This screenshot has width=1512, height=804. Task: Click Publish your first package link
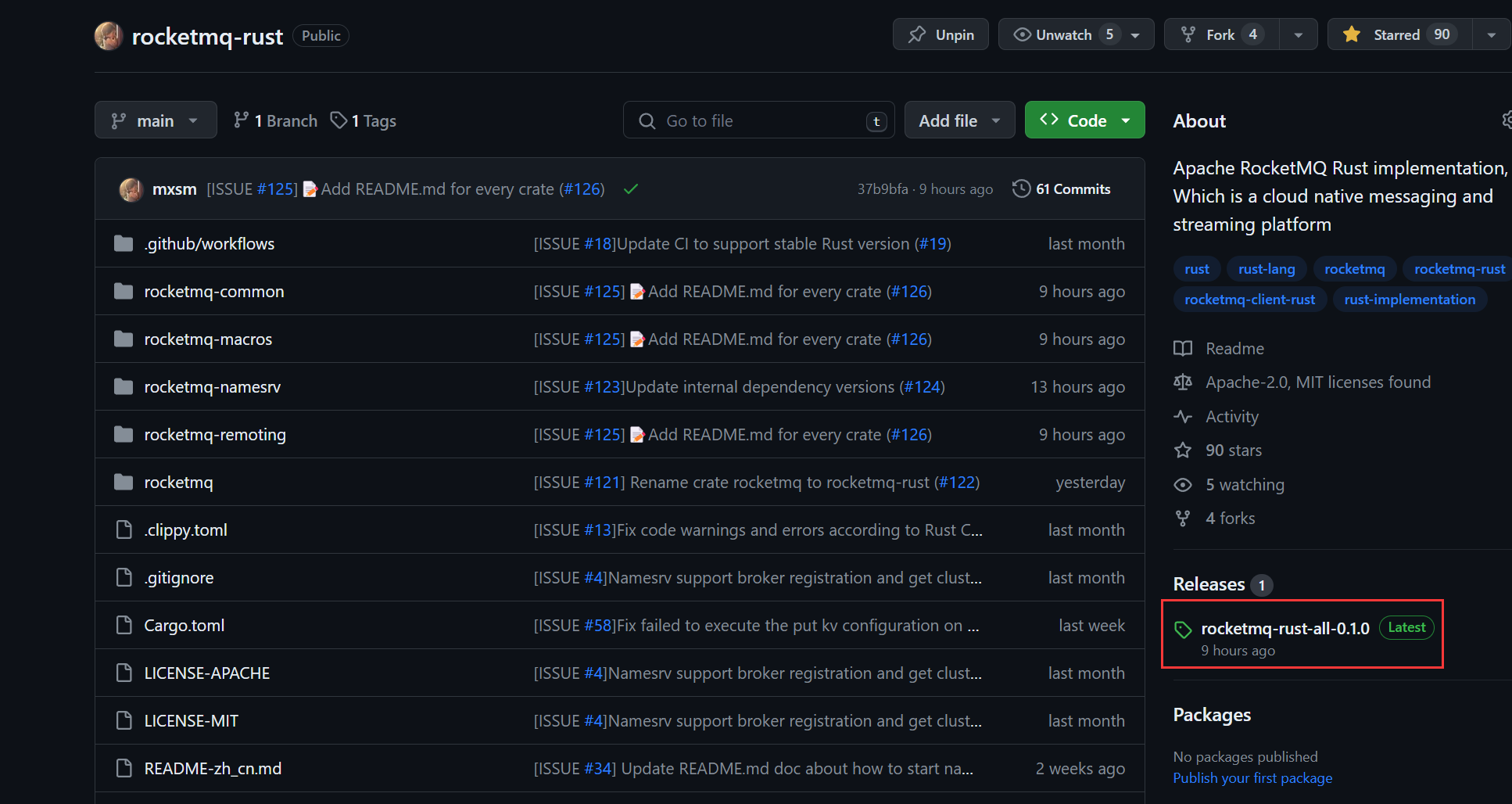click(1252, 778)
